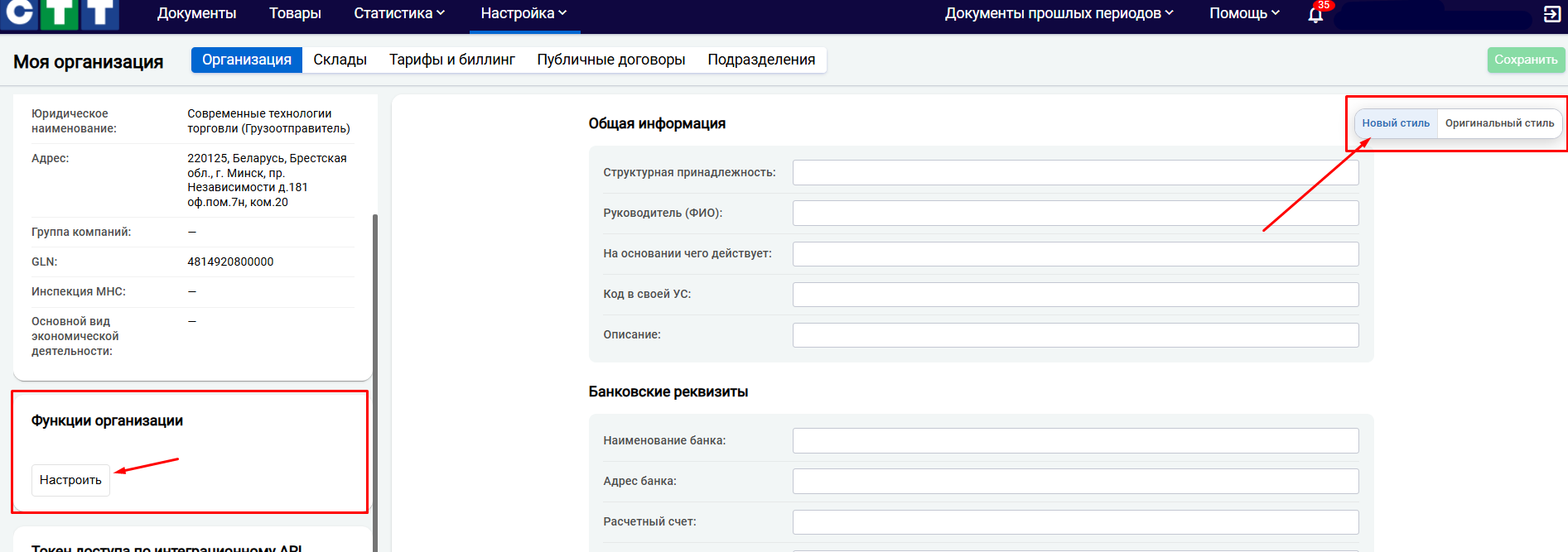
Task: Focus the Описание input field
Action: [1075, 334]
